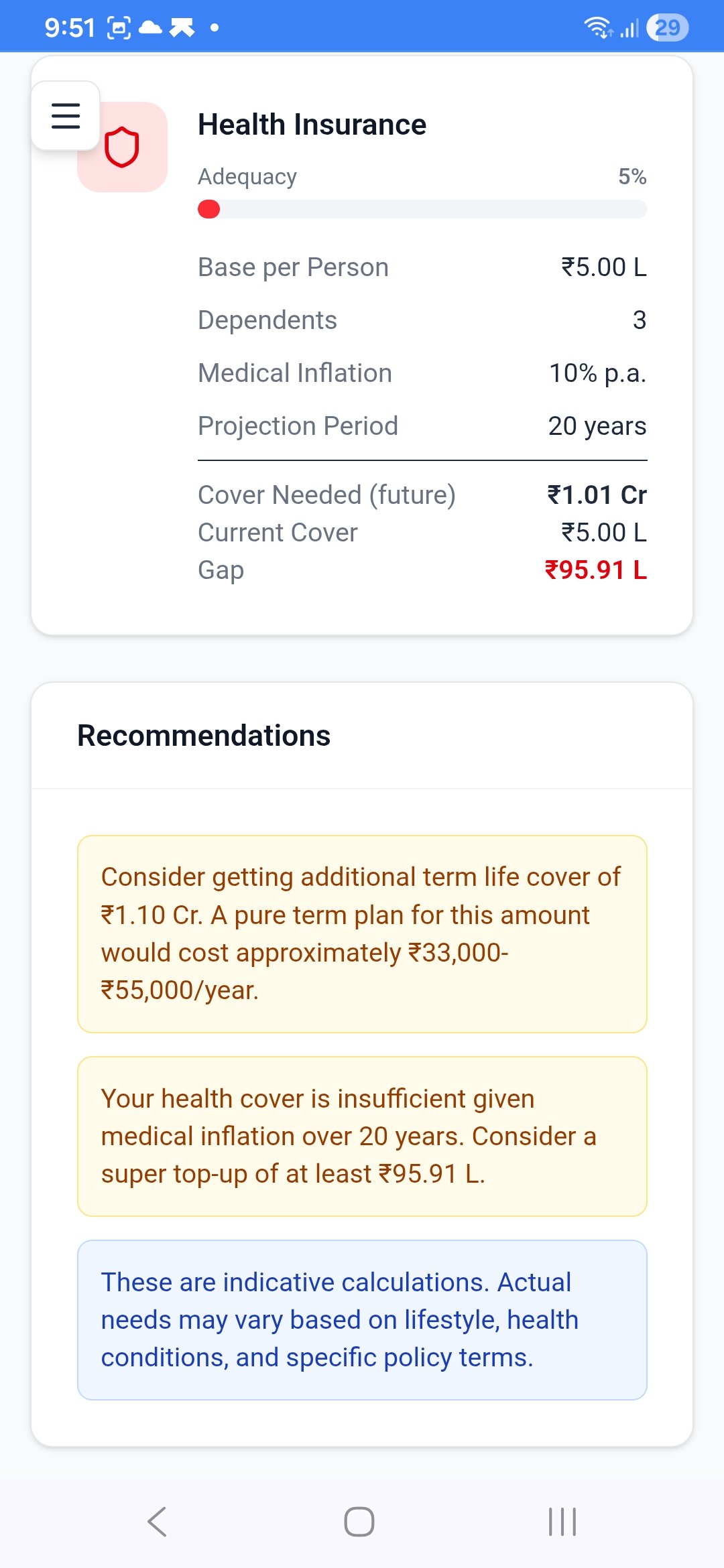Tap the Recommendations section header
This screenshot has height=1568, width=724.
click(204, 736)
